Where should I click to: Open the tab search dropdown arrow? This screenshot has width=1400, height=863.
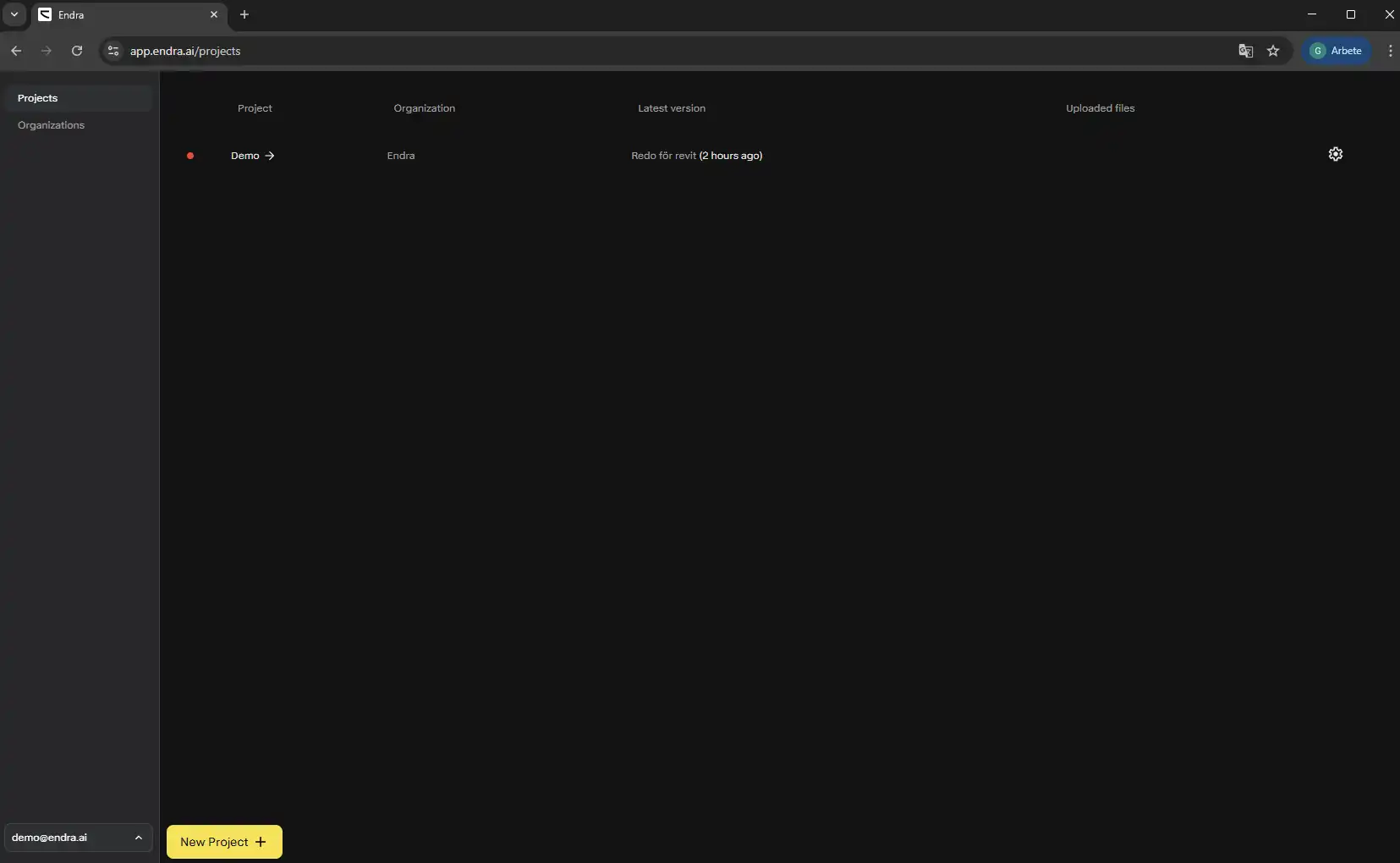14,14
